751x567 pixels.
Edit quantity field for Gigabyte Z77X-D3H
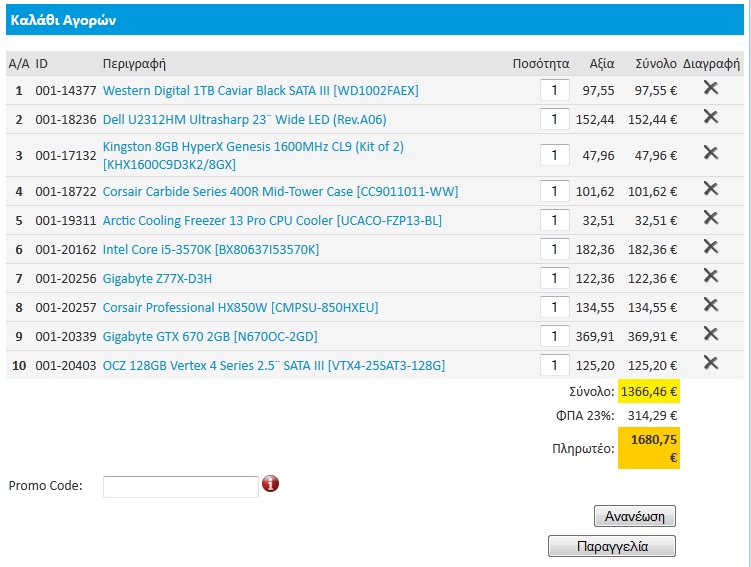pyautogui.click(x=555, y=278)
